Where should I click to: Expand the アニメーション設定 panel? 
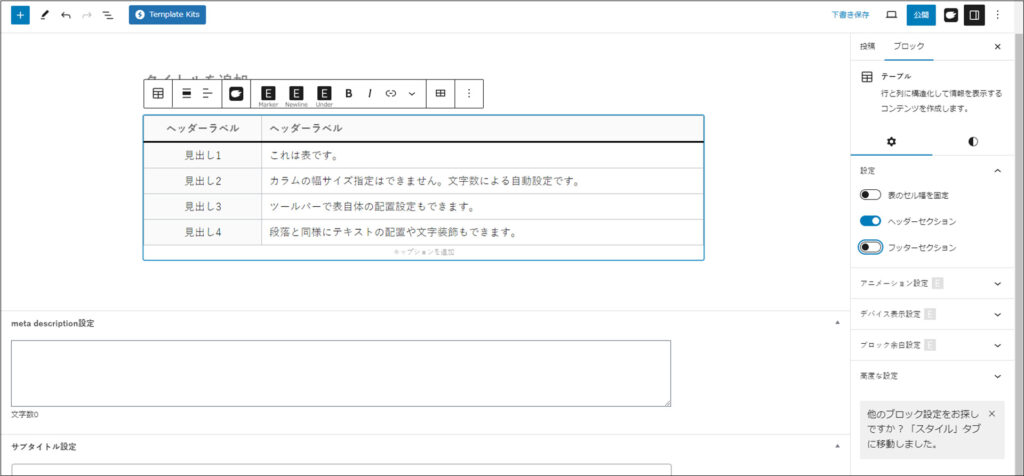[997, 283]
